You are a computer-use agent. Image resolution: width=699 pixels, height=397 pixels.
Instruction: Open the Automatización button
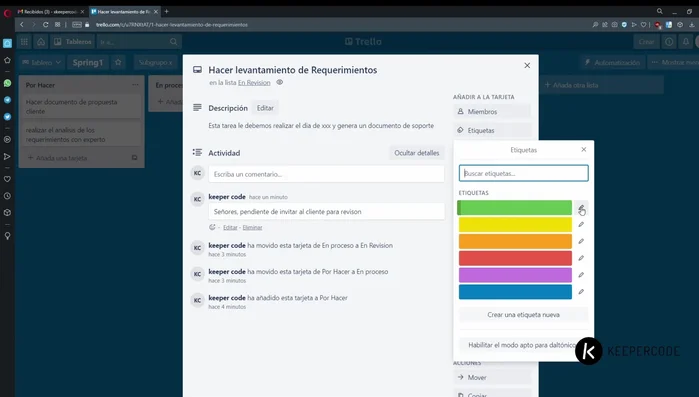pos(612,63)
